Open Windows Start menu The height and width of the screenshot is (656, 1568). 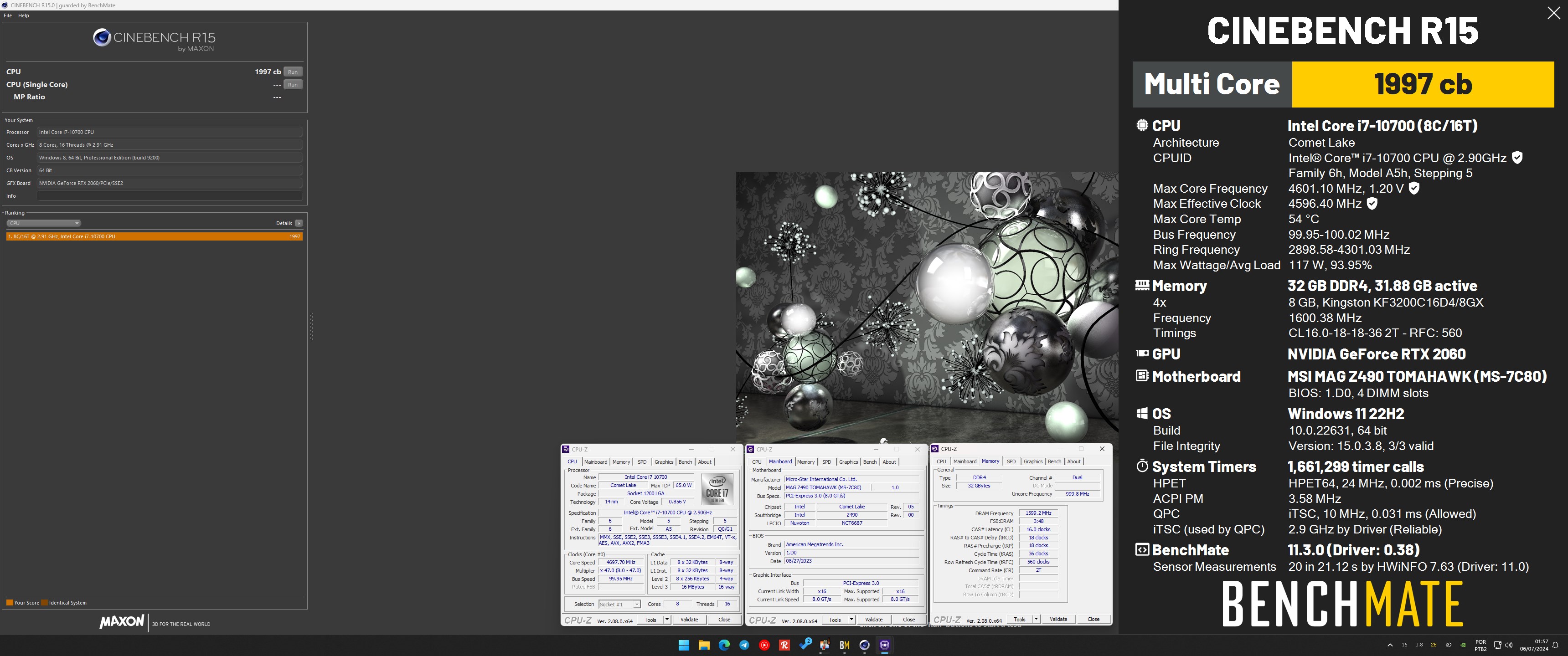(x=684, y=645)
